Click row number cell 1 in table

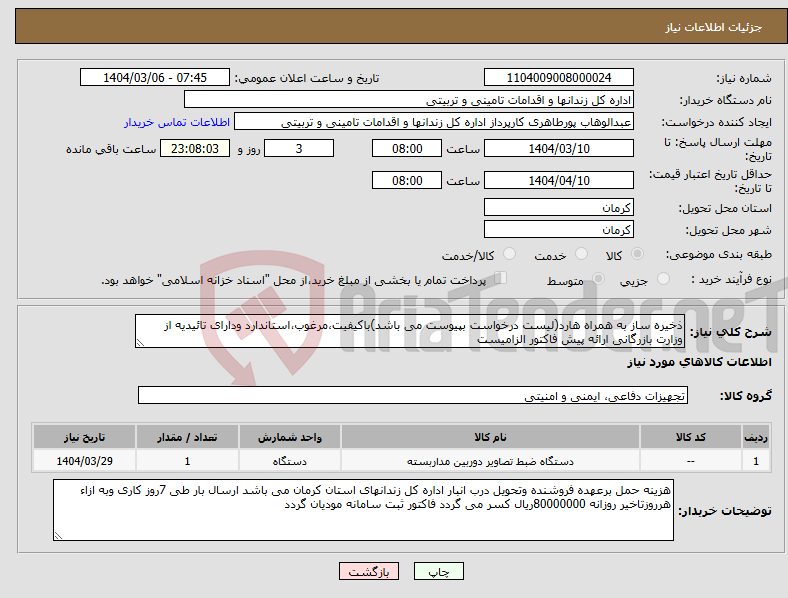tap(756, 461)
